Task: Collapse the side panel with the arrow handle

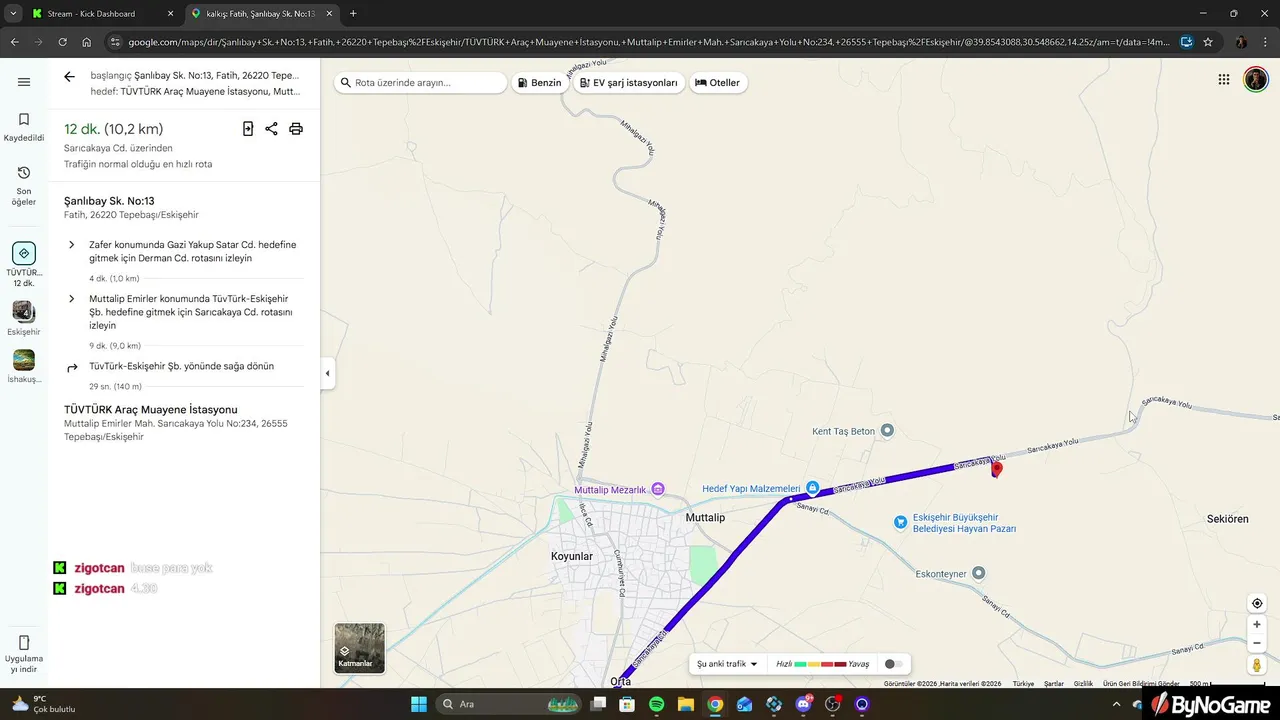Action: coord(327,373)
